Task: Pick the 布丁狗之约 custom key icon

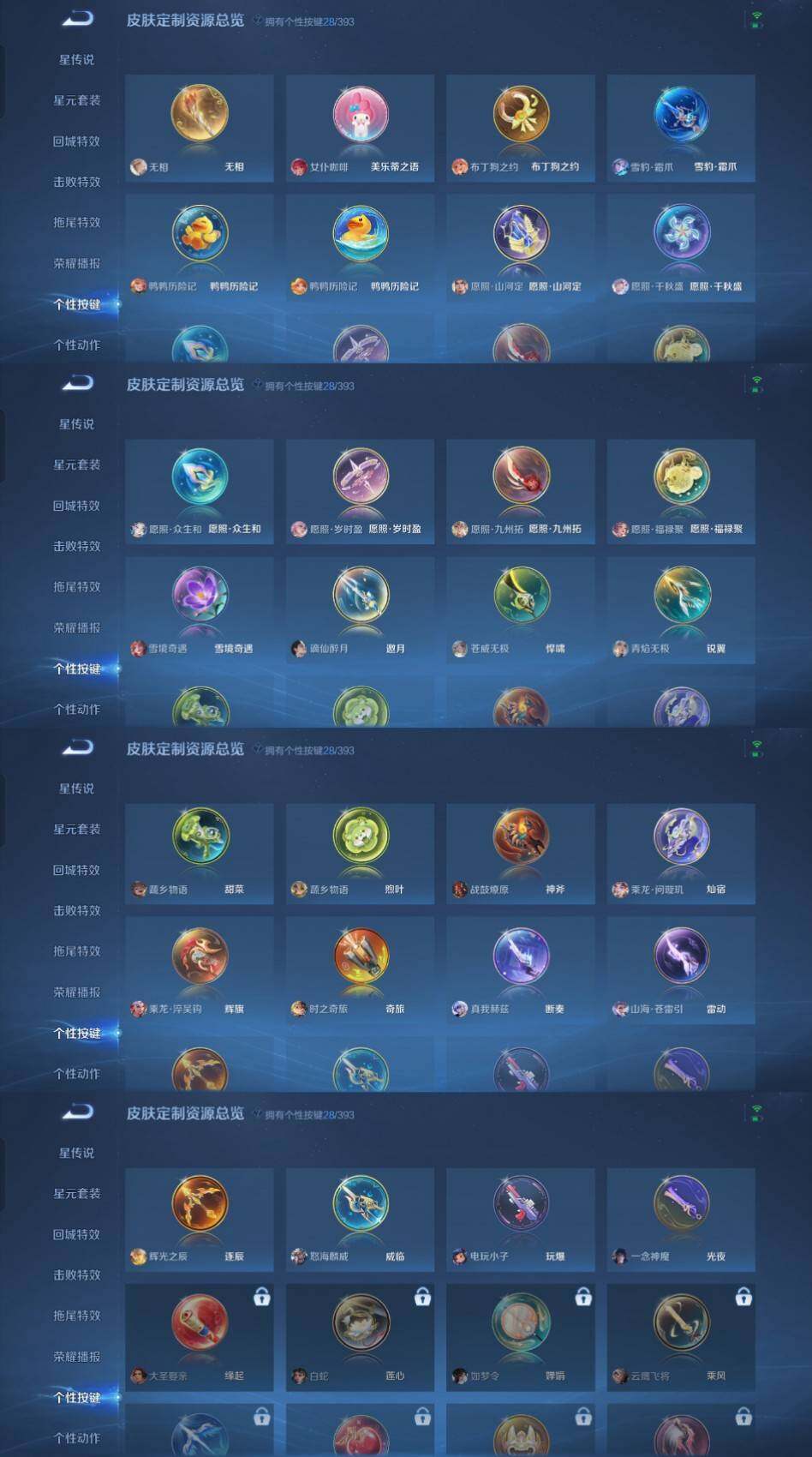Action: tap(521, 114)
